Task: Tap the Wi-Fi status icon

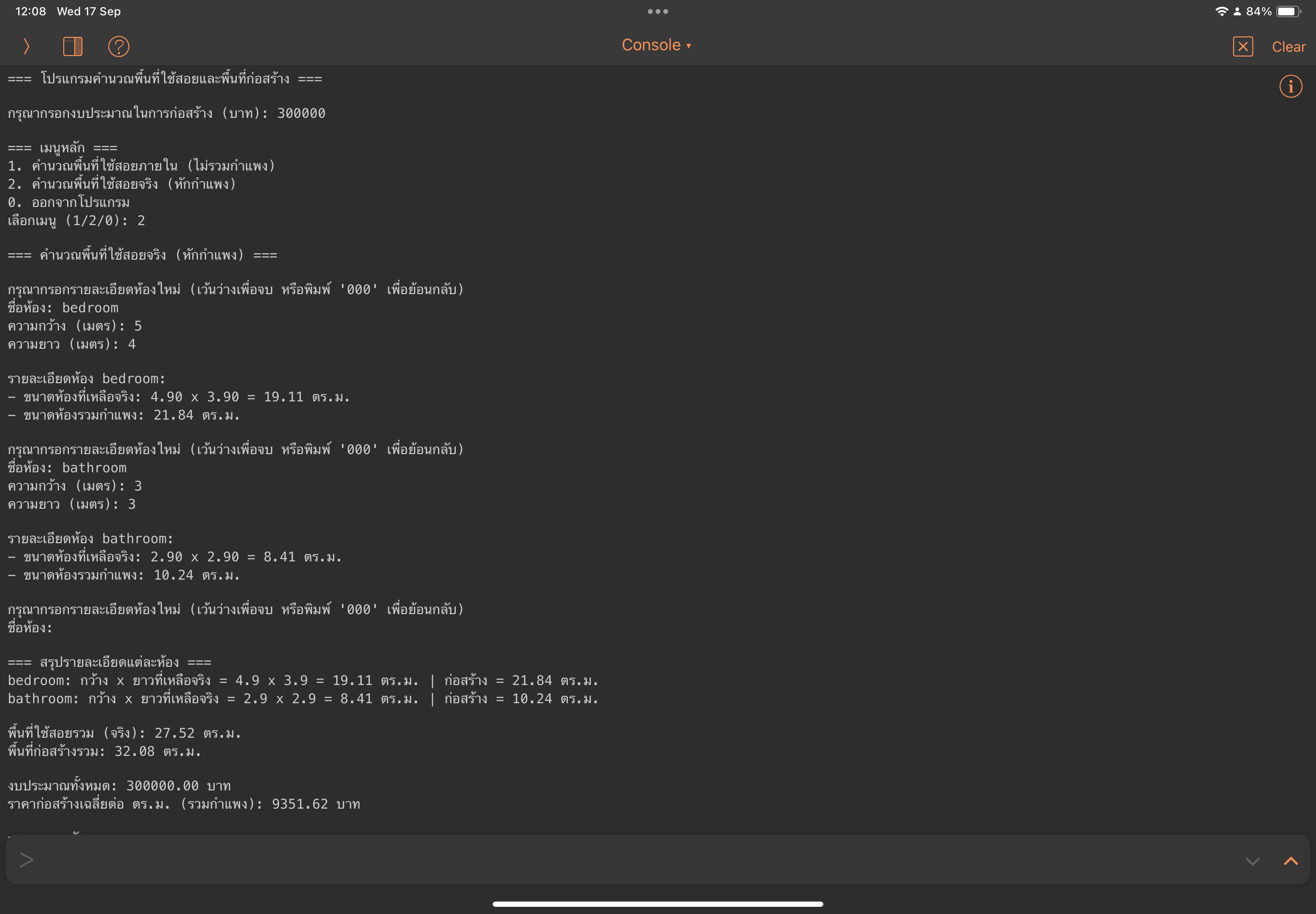Action: coord(1221,11)
